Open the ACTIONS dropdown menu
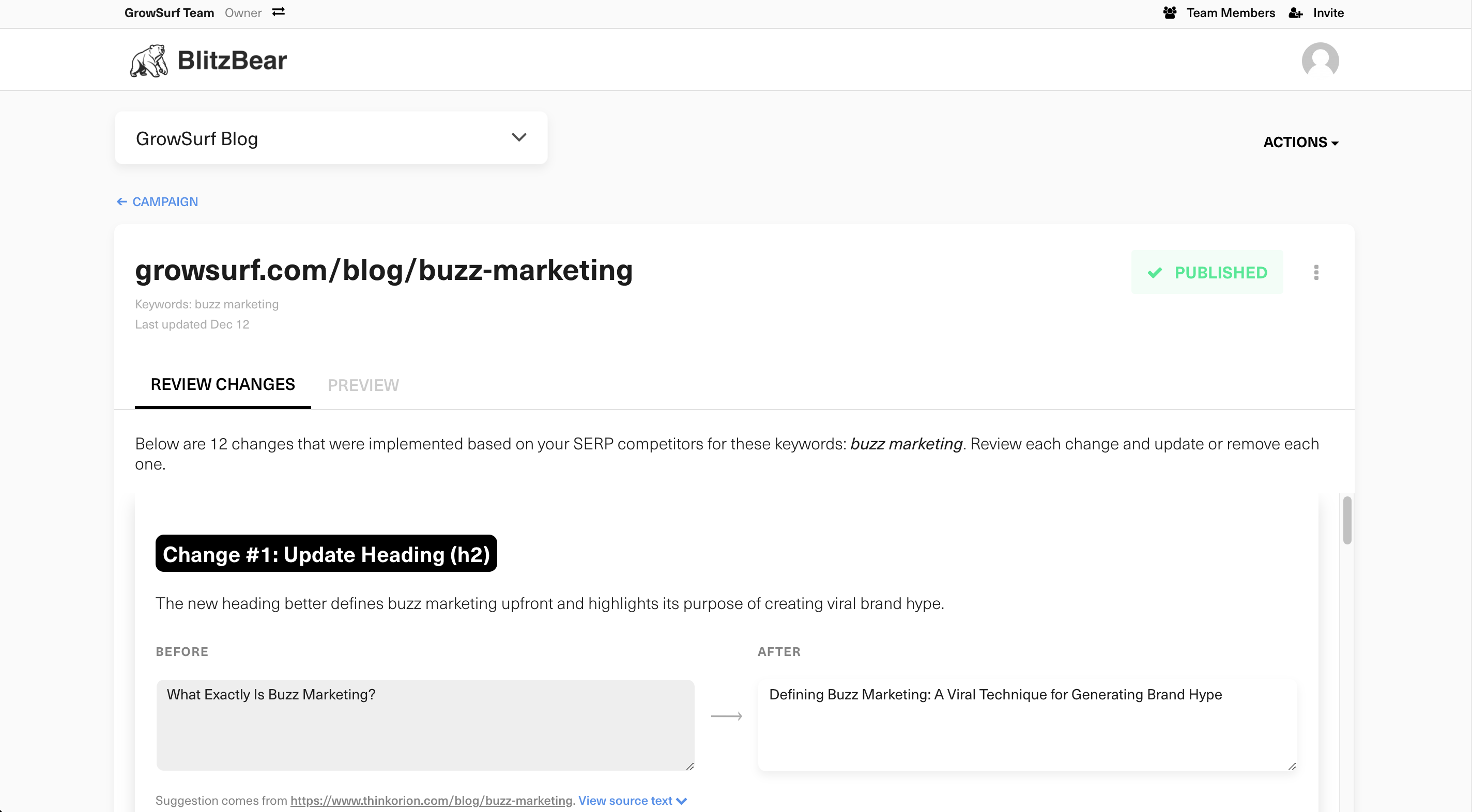Image resolution: width=1472 pixels, height=812 pixels. tap(1300, 142)
